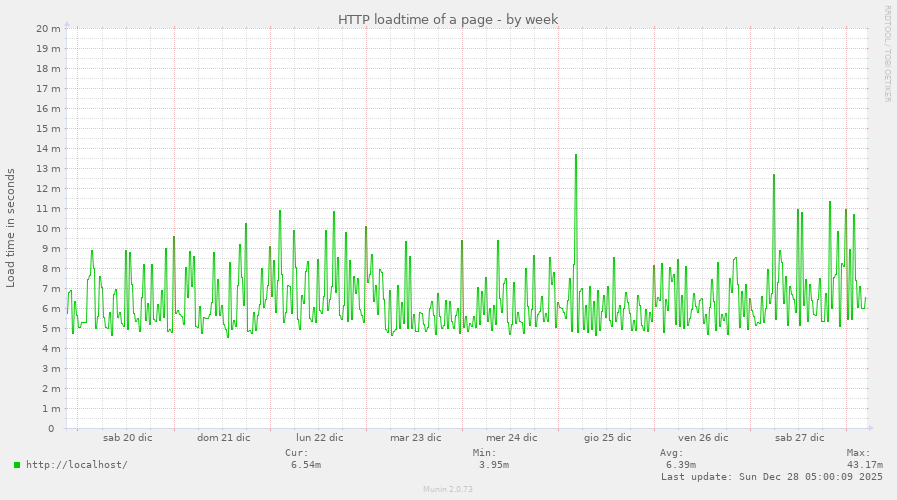The image size is (897, 500).
Task: Click the 'Max:' column header
Action: pyautogui.click(x=859, y=453)
